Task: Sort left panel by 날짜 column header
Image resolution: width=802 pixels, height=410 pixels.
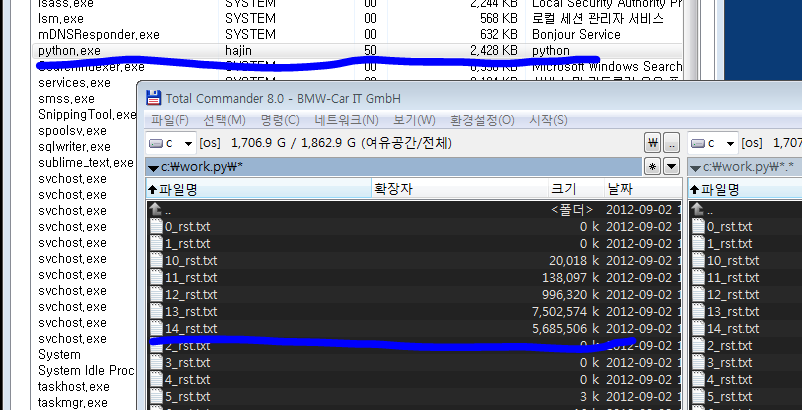Action: pos(643,189)
